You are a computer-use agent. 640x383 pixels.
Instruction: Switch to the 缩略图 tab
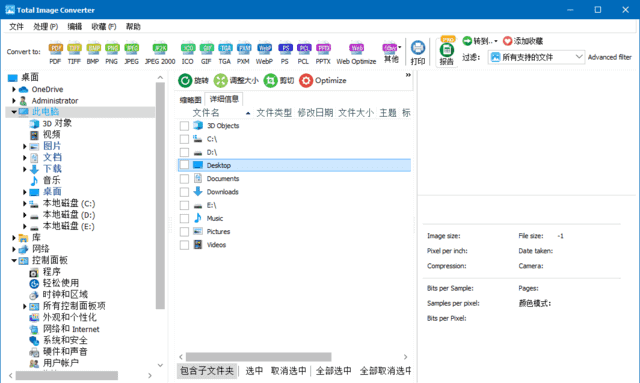coord(191,100)
